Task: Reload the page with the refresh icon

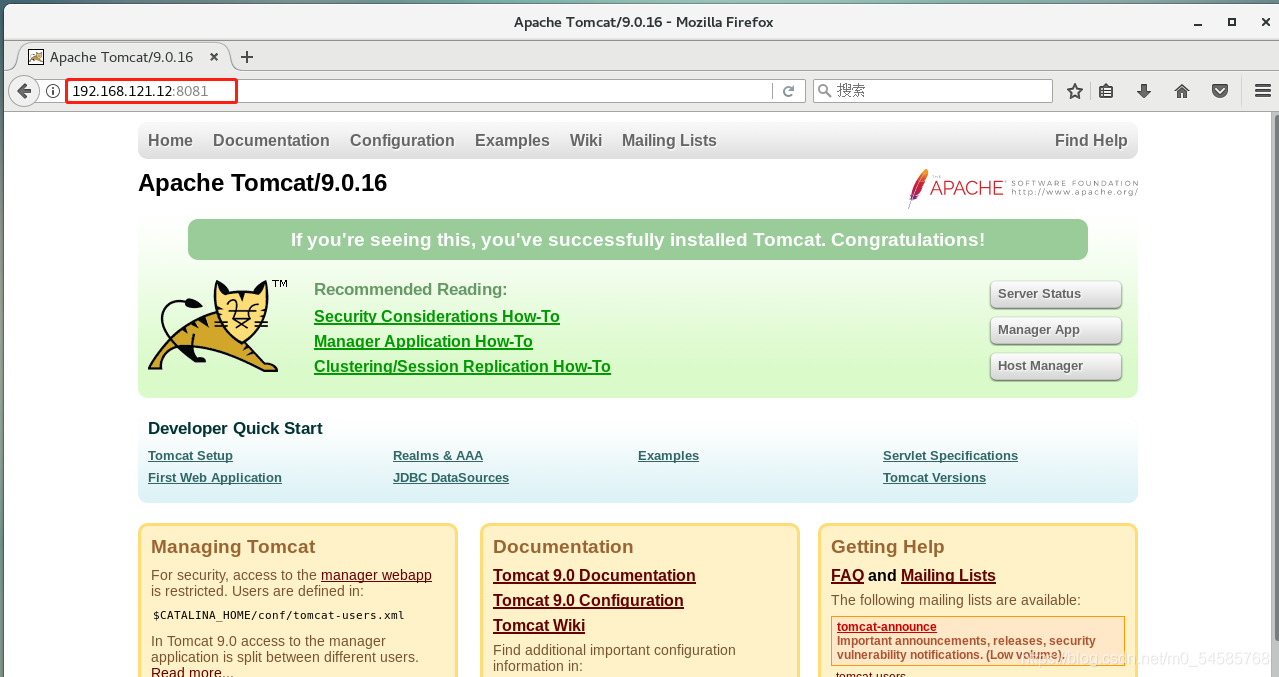Action: pos(788,91)
